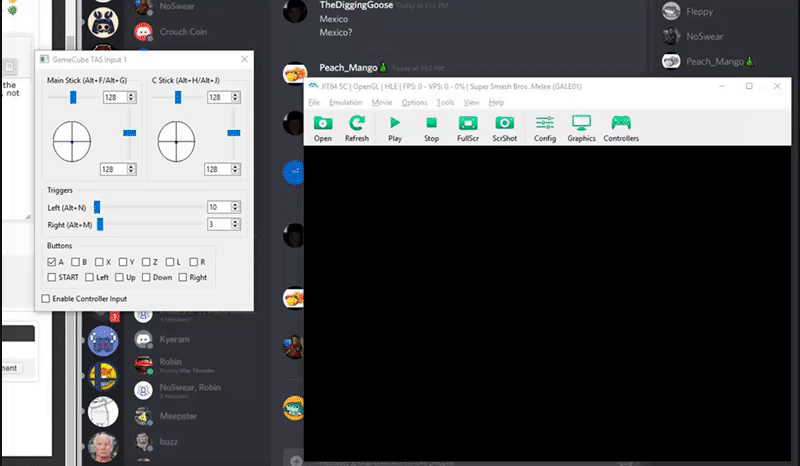The image size is (800, 466).
Task: Click the Main Stick Y value field
Action: [113, 169]
